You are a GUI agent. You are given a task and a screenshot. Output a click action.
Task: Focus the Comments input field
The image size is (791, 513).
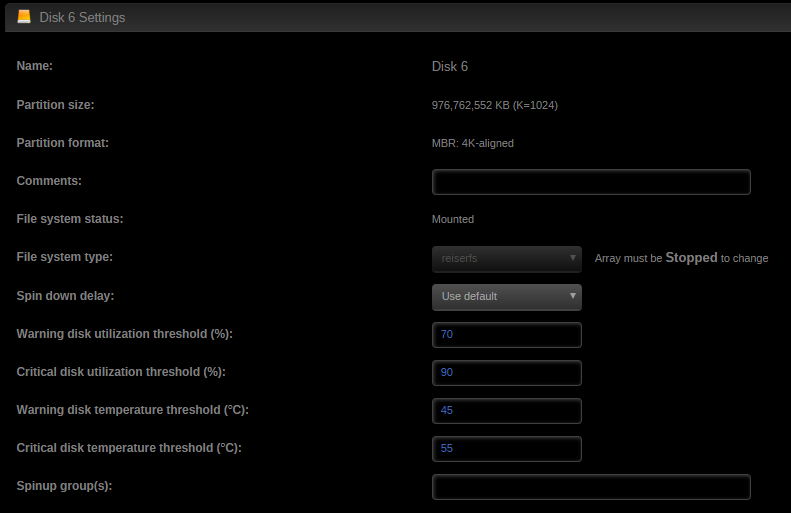tap(591, 182)
